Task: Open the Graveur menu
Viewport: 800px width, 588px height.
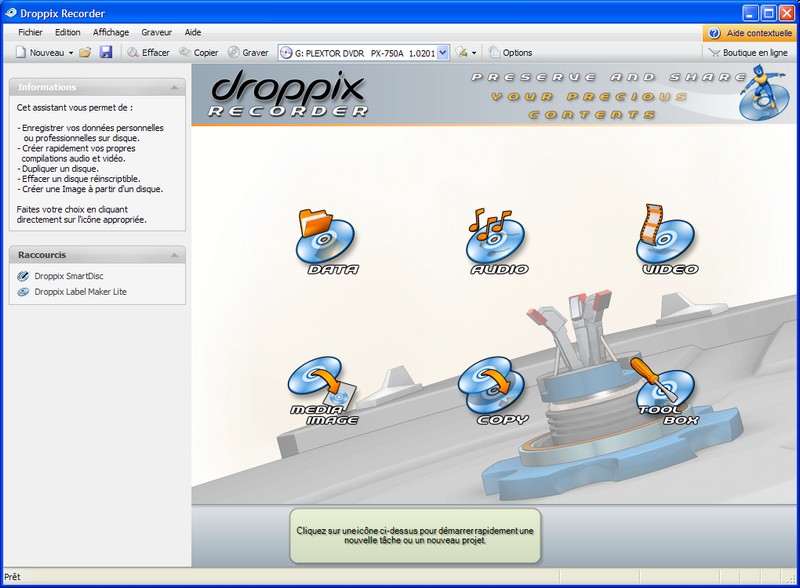Action: tap(156, 32)
